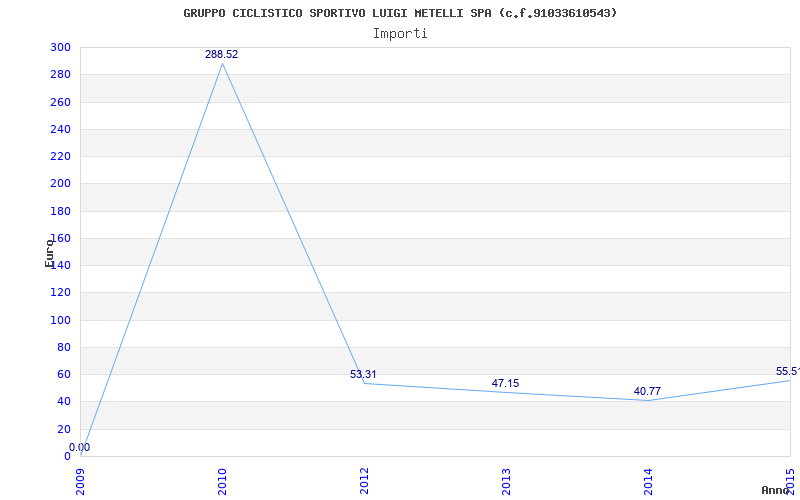Click the 280 y-axis tick label
Image resolution: width=800 pixels, height=500 pixels.
point(60,75)
